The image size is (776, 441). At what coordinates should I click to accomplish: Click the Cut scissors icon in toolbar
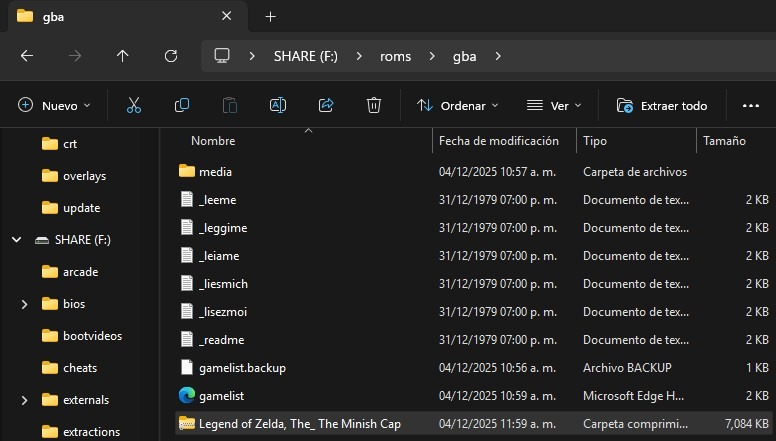(x=134, y=105)
